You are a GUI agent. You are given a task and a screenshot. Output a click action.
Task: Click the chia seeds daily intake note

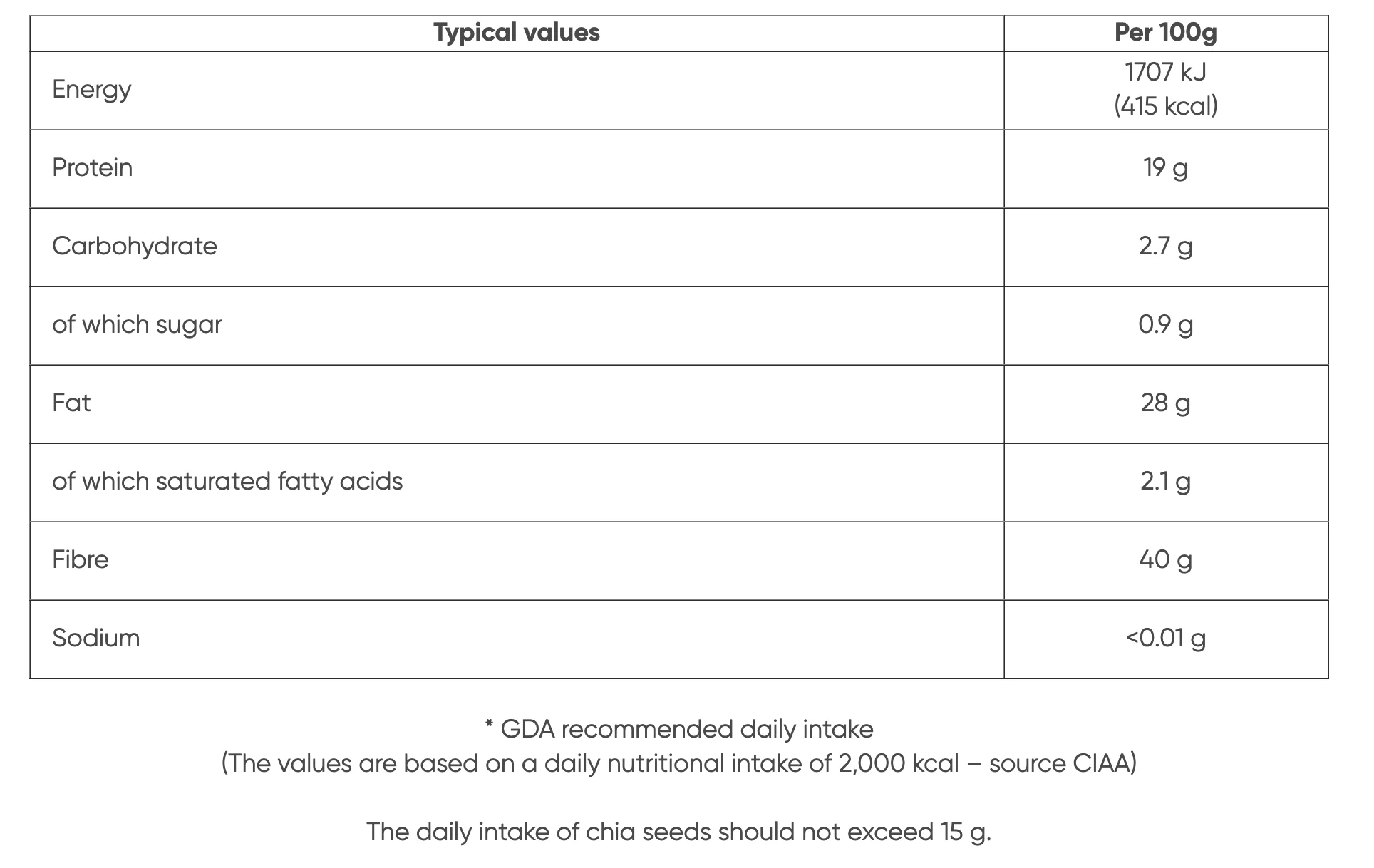pyautogui.click(x=679, y=832)
